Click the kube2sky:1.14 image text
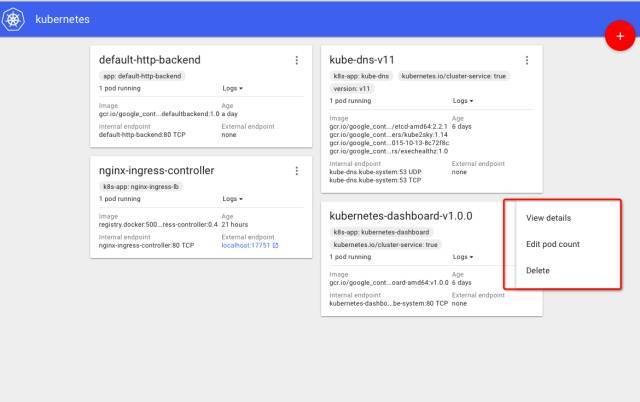640x402 pixels. pyautogui.click(x=388, y=135)
